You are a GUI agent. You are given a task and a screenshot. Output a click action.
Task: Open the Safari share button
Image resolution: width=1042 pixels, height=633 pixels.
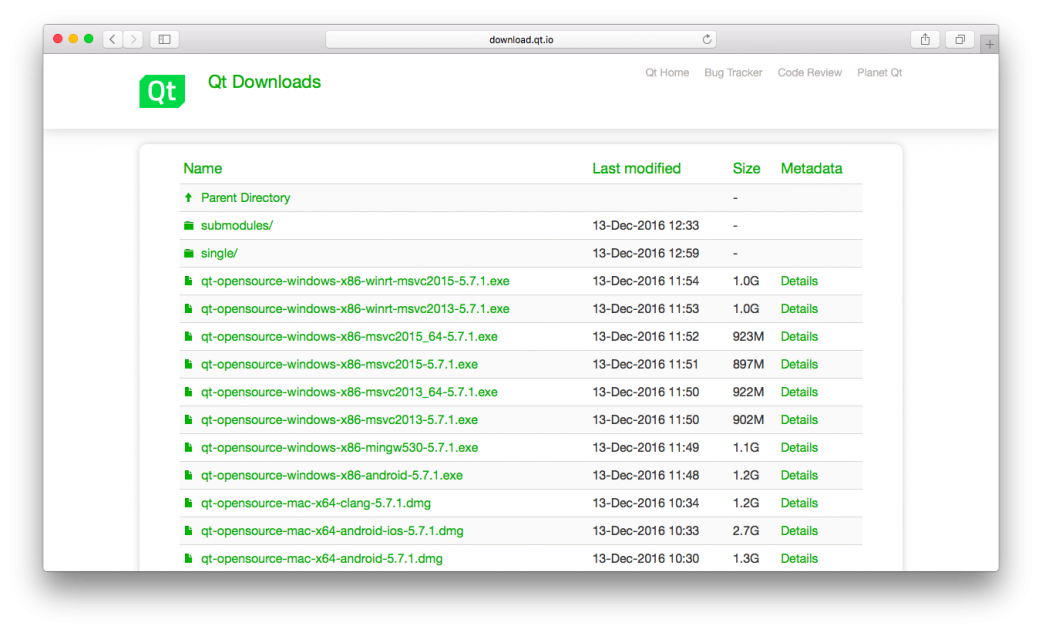point(925,39)
